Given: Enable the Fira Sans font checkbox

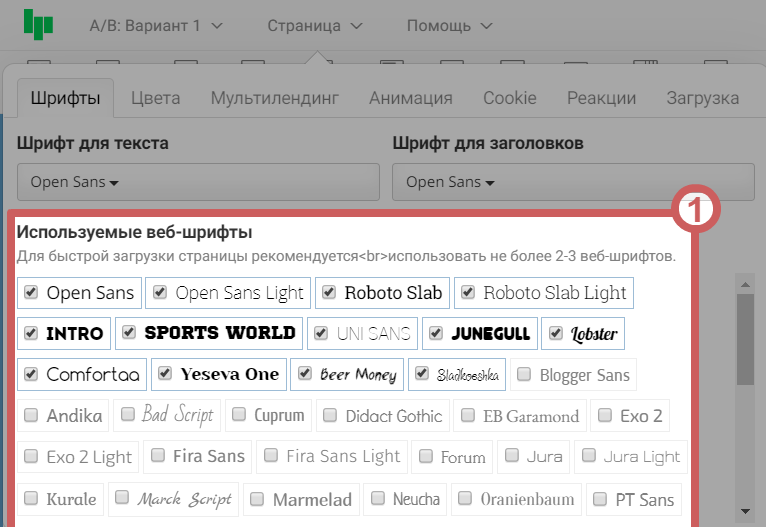Looking at the screenshot, I should (x=158, y=456).
